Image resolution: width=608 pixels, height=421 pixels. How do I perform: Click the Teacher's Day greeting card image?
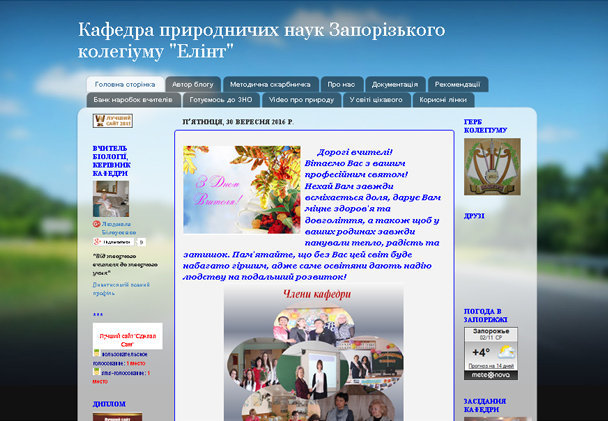pyautogui.click(x=242, y=190)
